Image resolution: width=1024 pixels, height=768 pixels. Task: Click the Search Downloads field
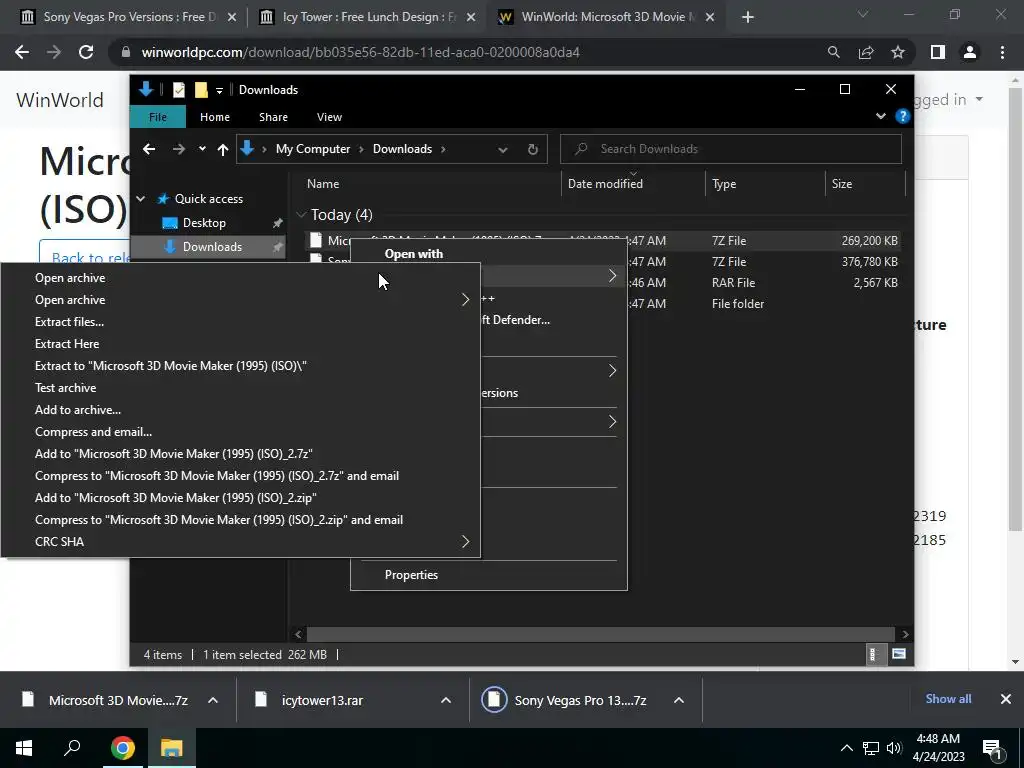coord(731,149)
